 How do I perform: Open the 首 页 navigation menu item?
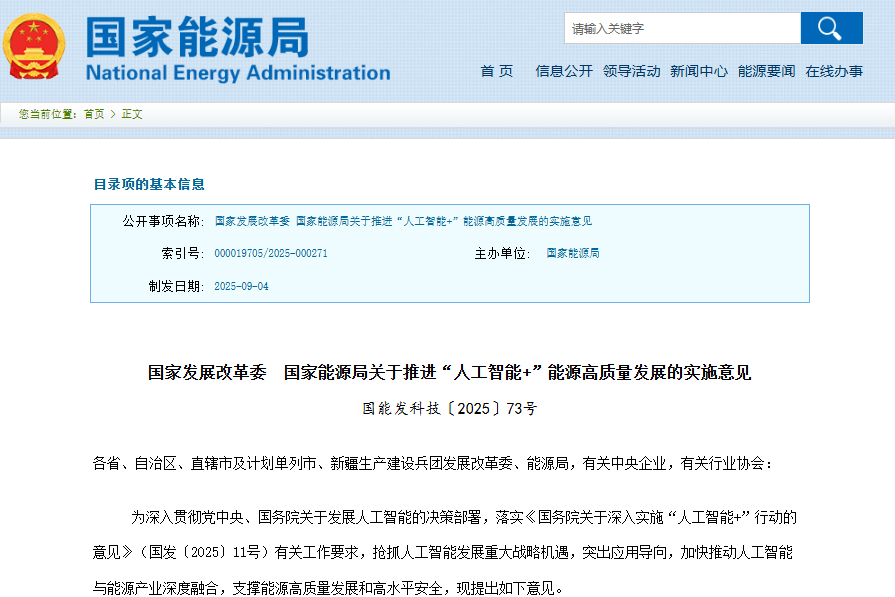pos(496,71)
